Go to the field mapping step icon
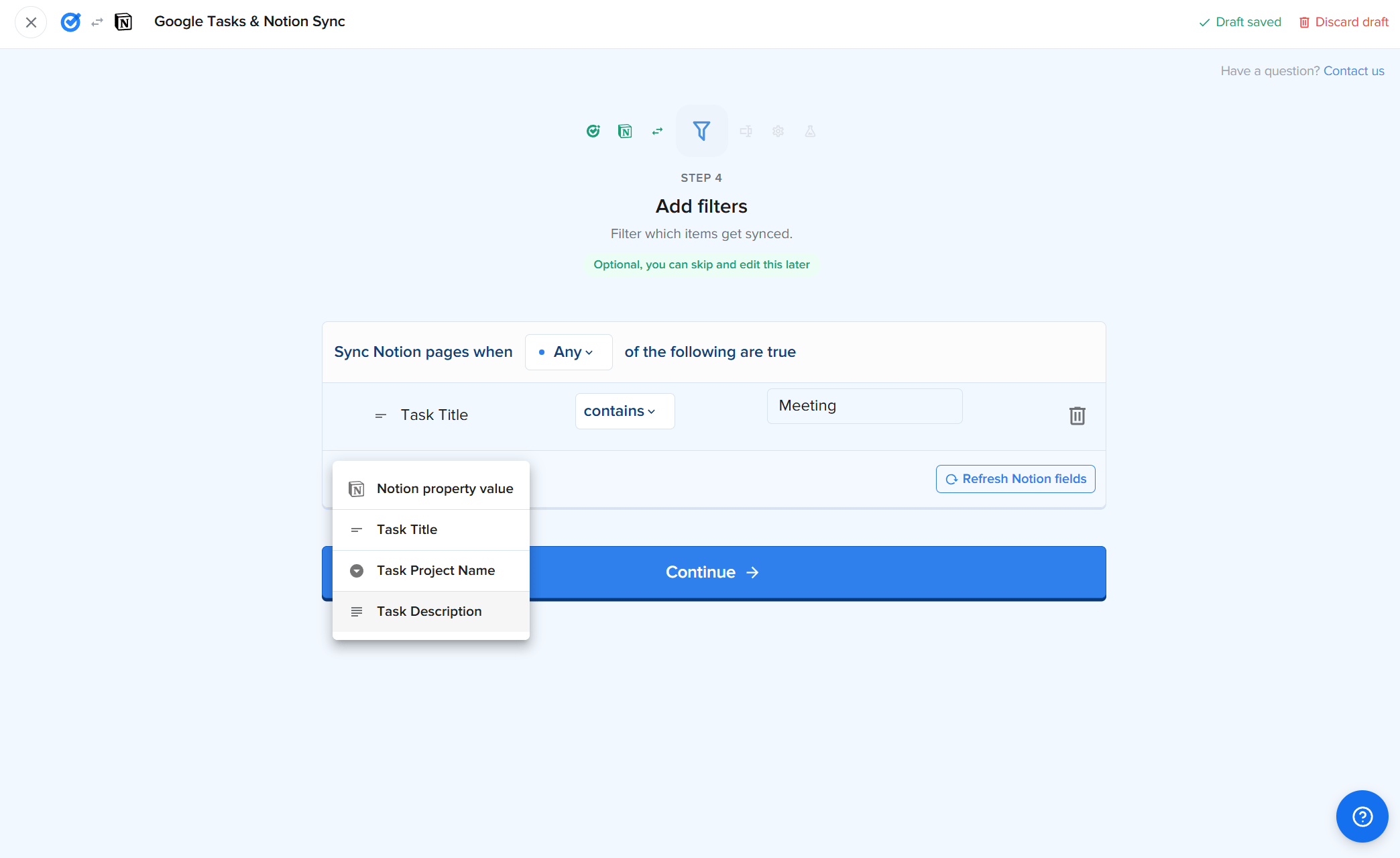Screen dimensions: 1400x858 click(x=746, y=131)
